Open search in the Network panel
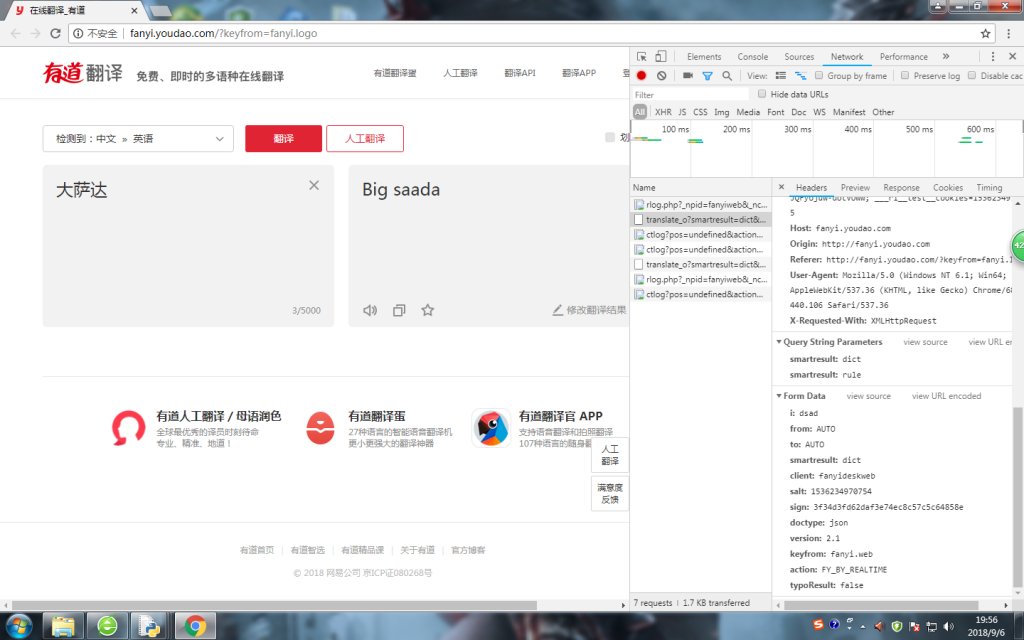 pos(727,76)
